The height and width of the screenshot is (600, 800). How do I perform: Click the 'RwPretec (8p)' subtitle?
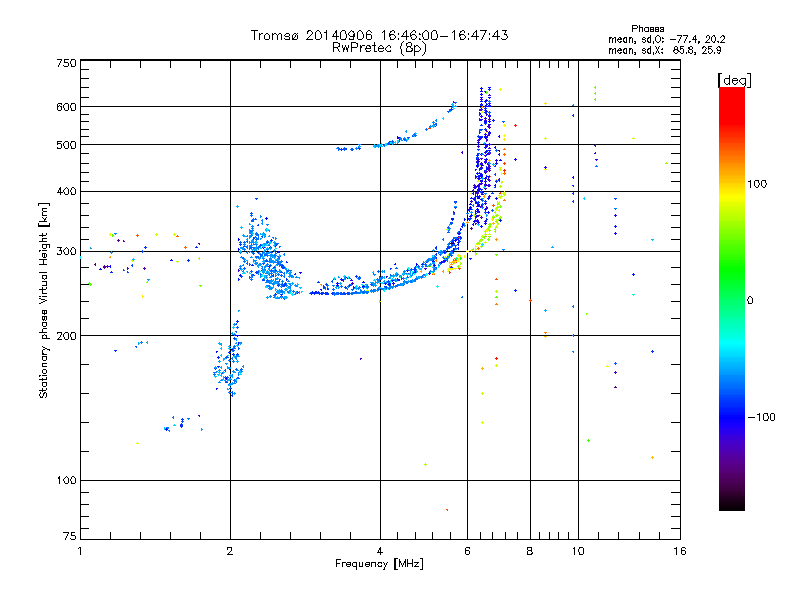coord(379,48)
